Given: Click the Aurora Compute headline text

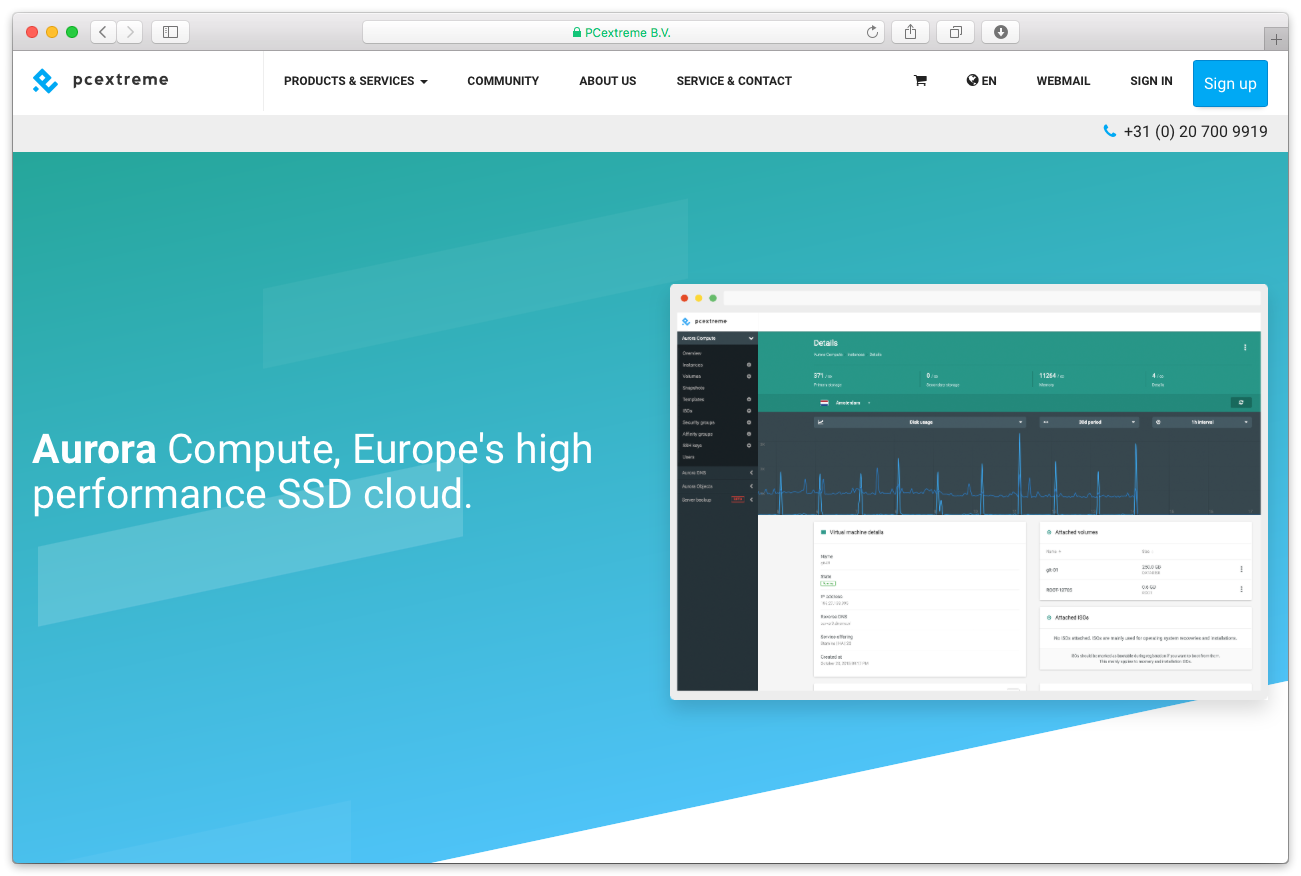Looking at the screenshot, I should click(313, 471).
